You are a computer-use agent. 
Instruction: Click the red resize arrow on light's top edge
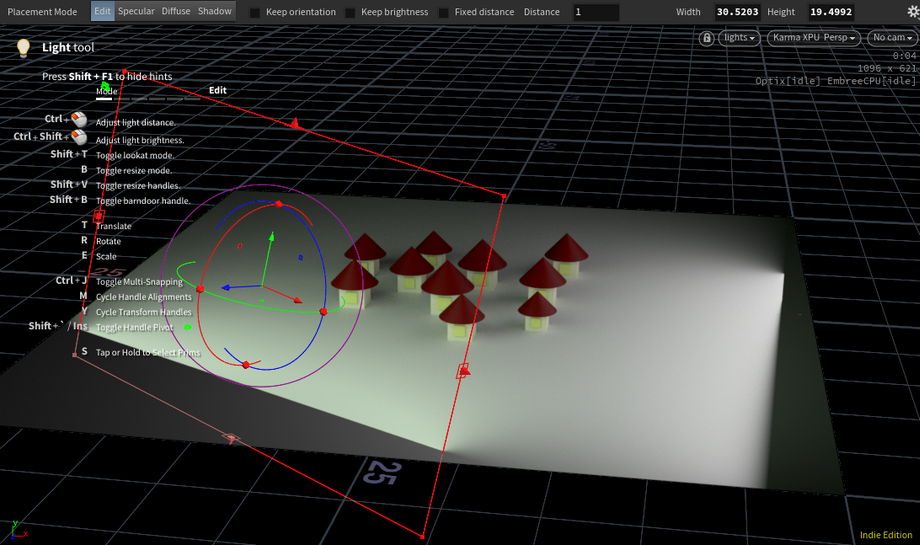pos(295,124)
